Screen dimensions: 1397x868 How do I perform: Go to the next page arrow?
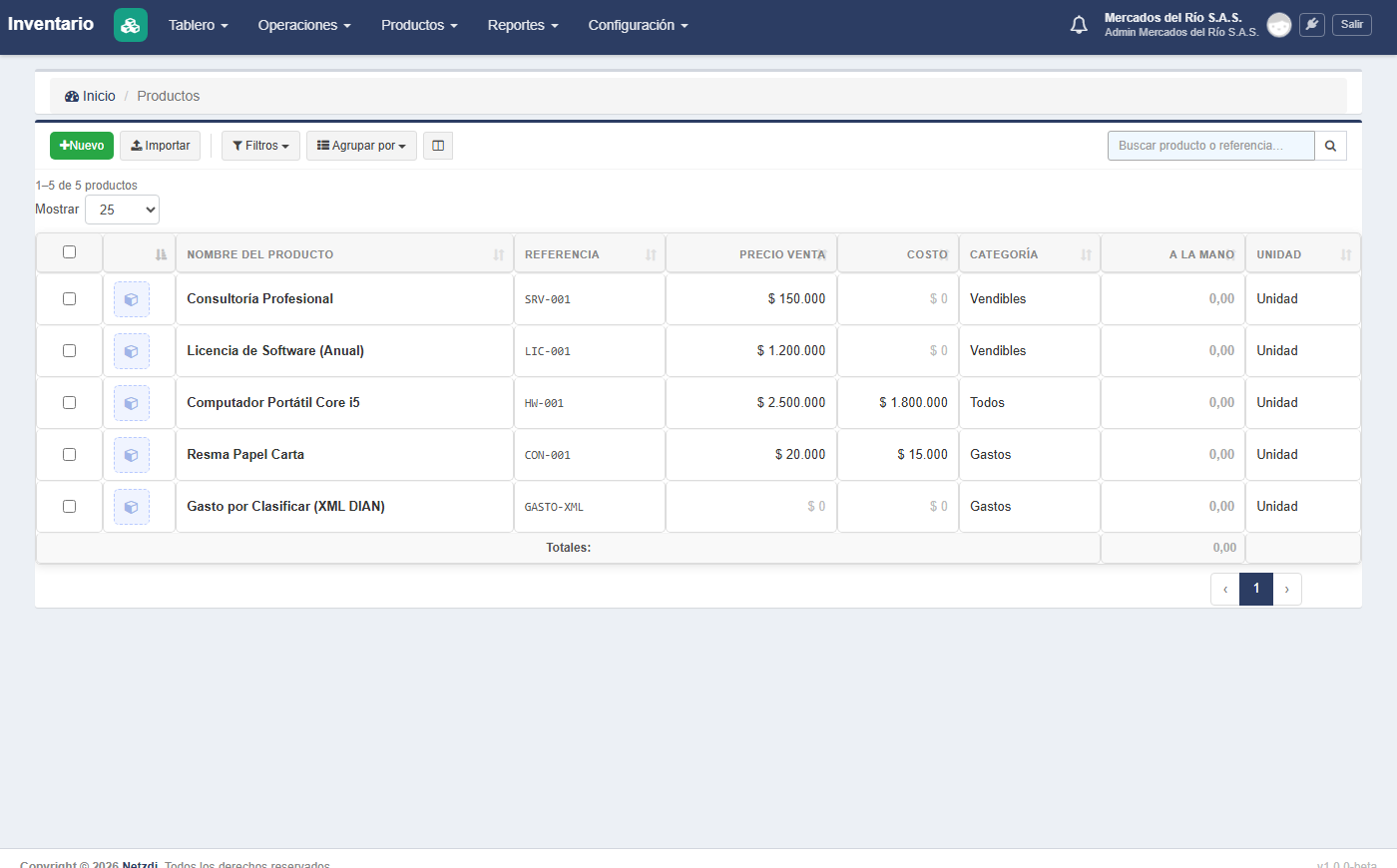(1287, 590)
